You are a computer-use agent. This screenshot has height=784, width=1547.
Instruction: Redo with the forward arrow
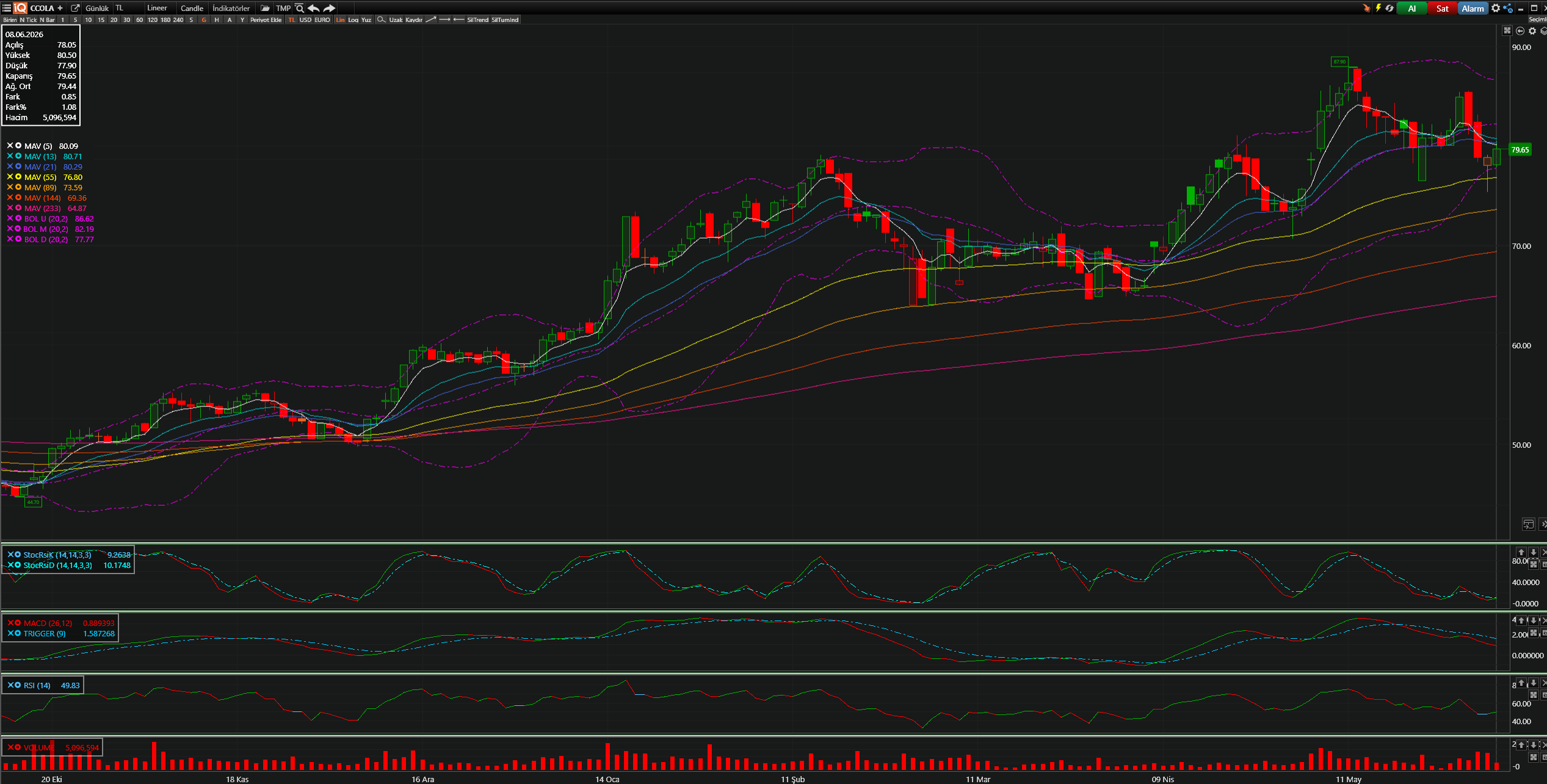click(x=329, y=8)
